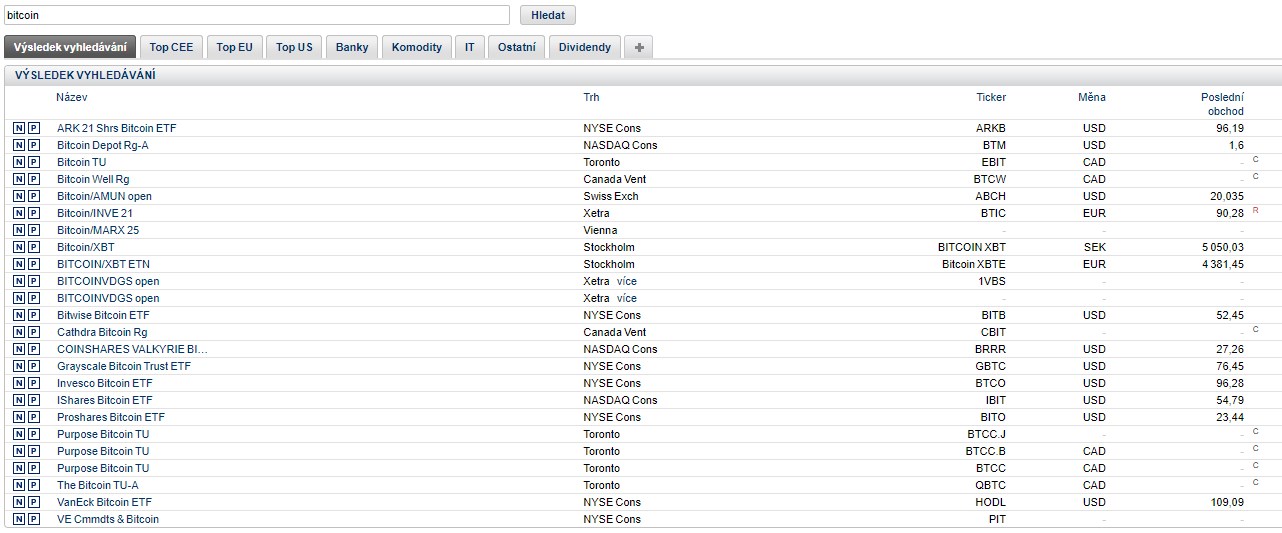Viewport: 1282px width, 533px height.
Task: Add a new tab with the plus button
Action: coord(638,47)
